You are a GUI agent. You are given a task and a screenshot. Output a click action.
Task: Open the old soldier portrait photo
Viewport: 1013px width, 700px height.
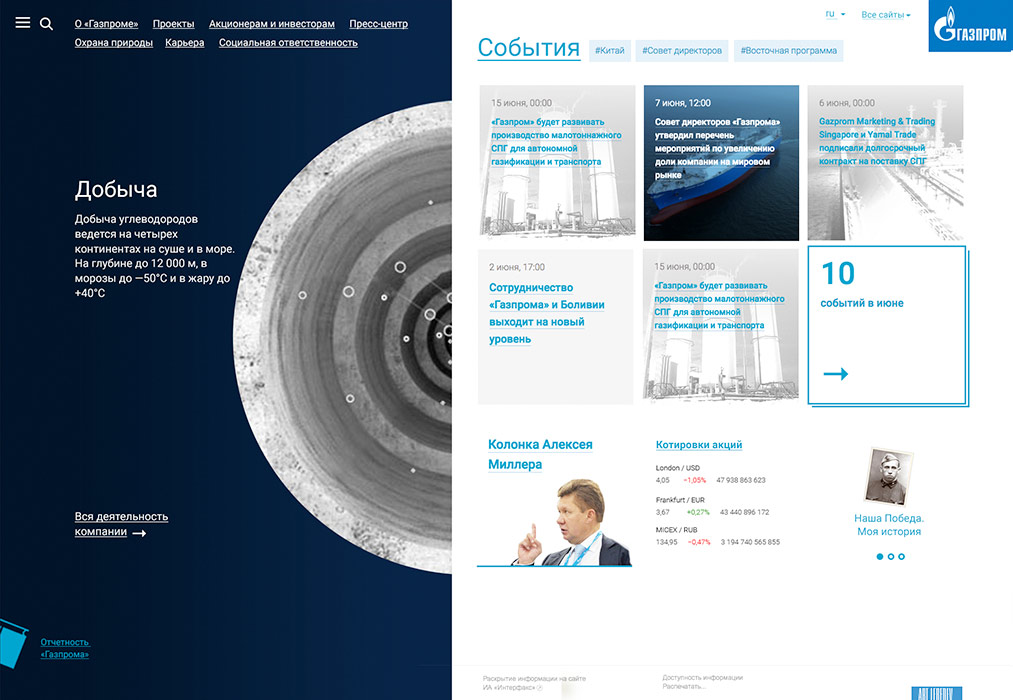tap(888, 477)
